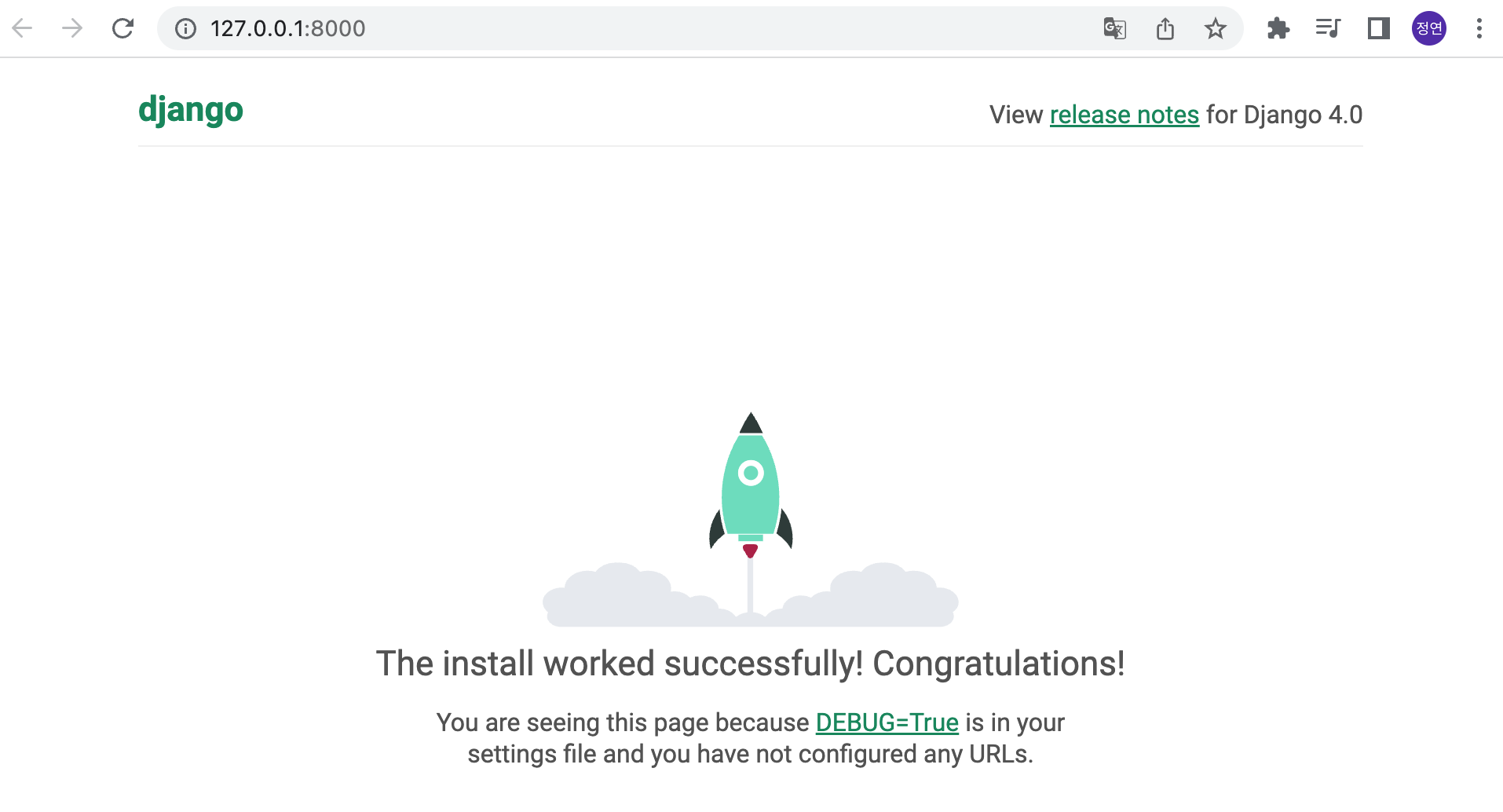The width and height of the screenshot is (1503, 812).
Task: Open the release notes link
Action: click(1125, 115)
